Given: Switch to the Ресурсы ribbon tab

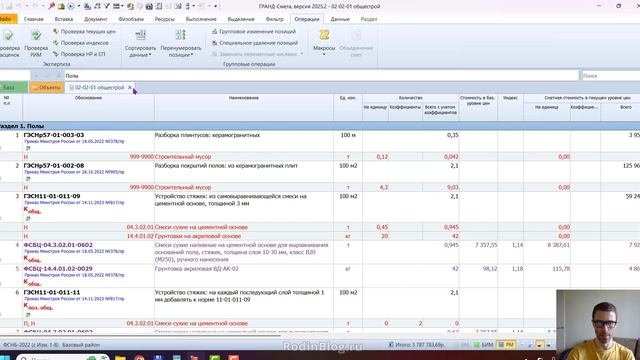Looking at the screenshot, I should [x=164, y=19].
